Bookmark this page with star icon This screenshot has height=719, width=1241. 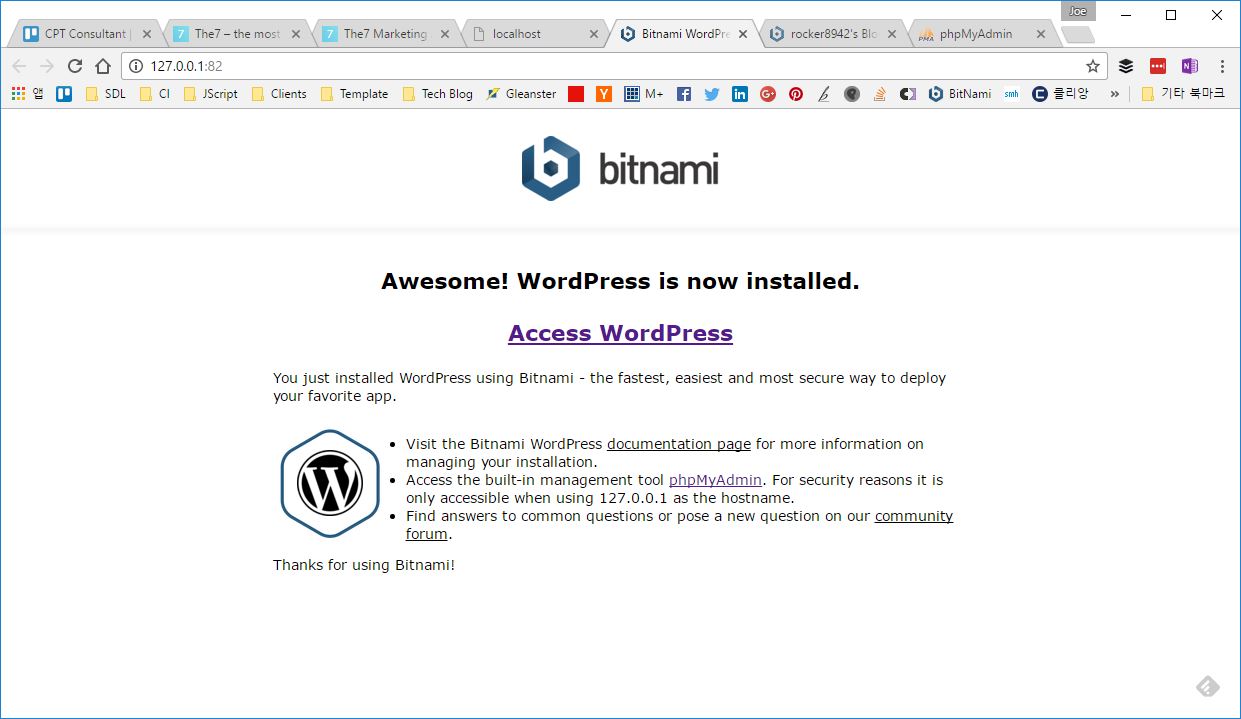(x=1093, y=66)
